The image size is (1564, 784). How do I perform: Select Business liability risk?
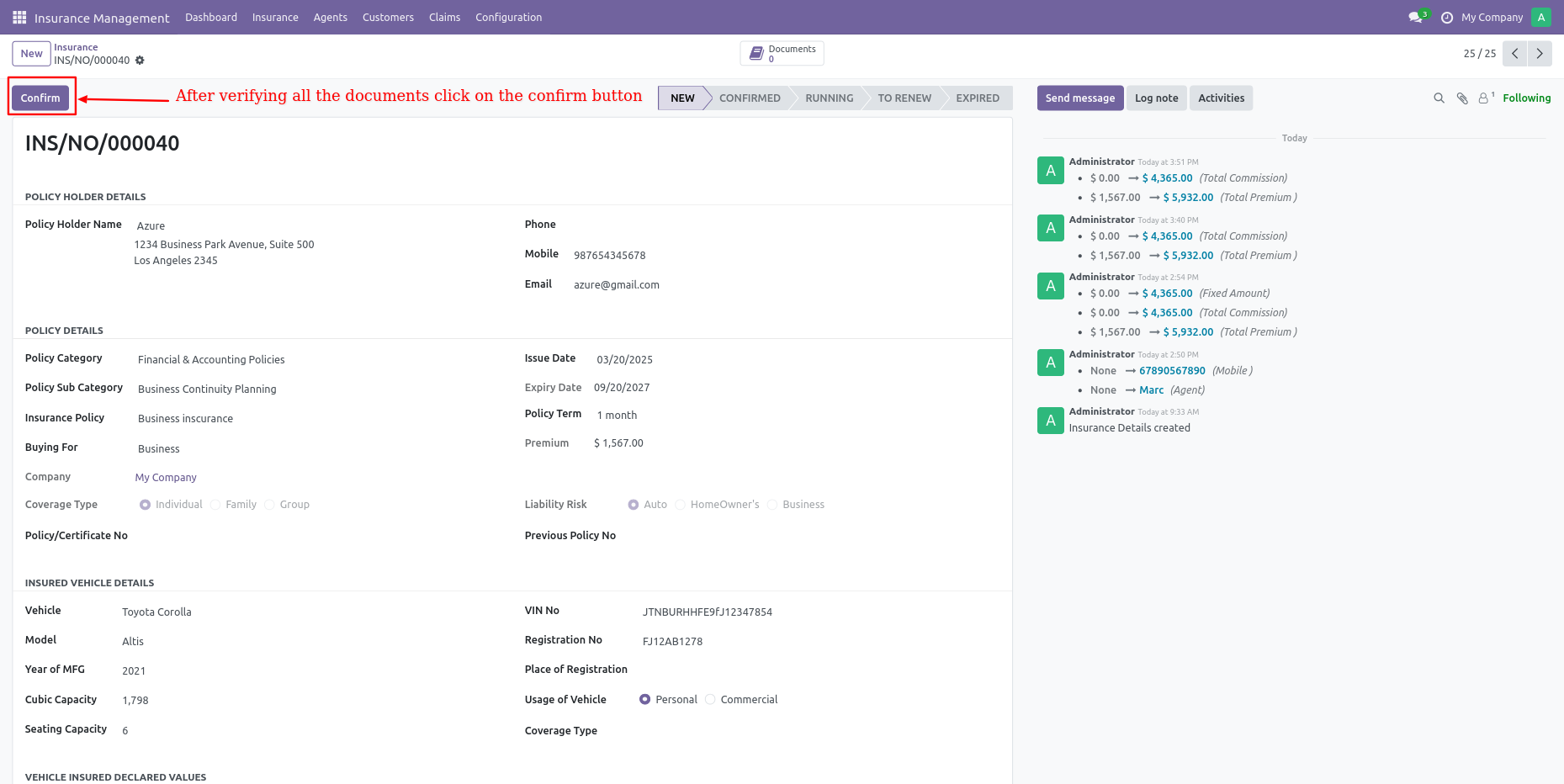pyautogui.click(x=772, y=505)
